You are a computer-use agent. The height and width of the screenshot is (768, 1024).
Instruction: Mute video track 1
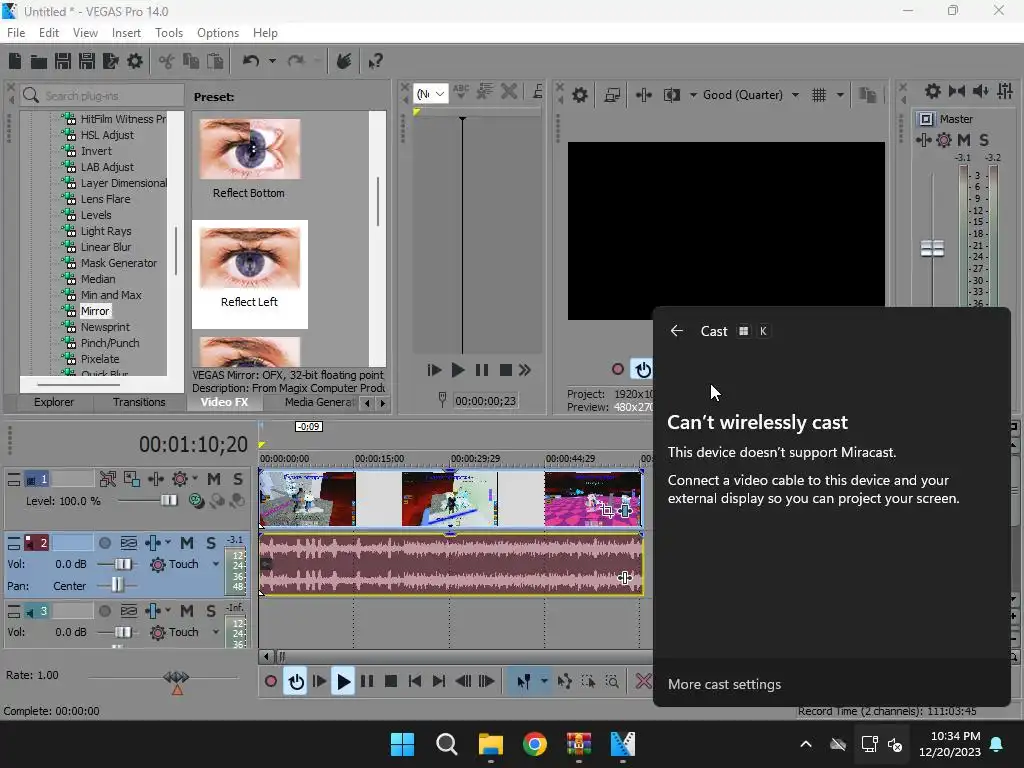point(214,479)
